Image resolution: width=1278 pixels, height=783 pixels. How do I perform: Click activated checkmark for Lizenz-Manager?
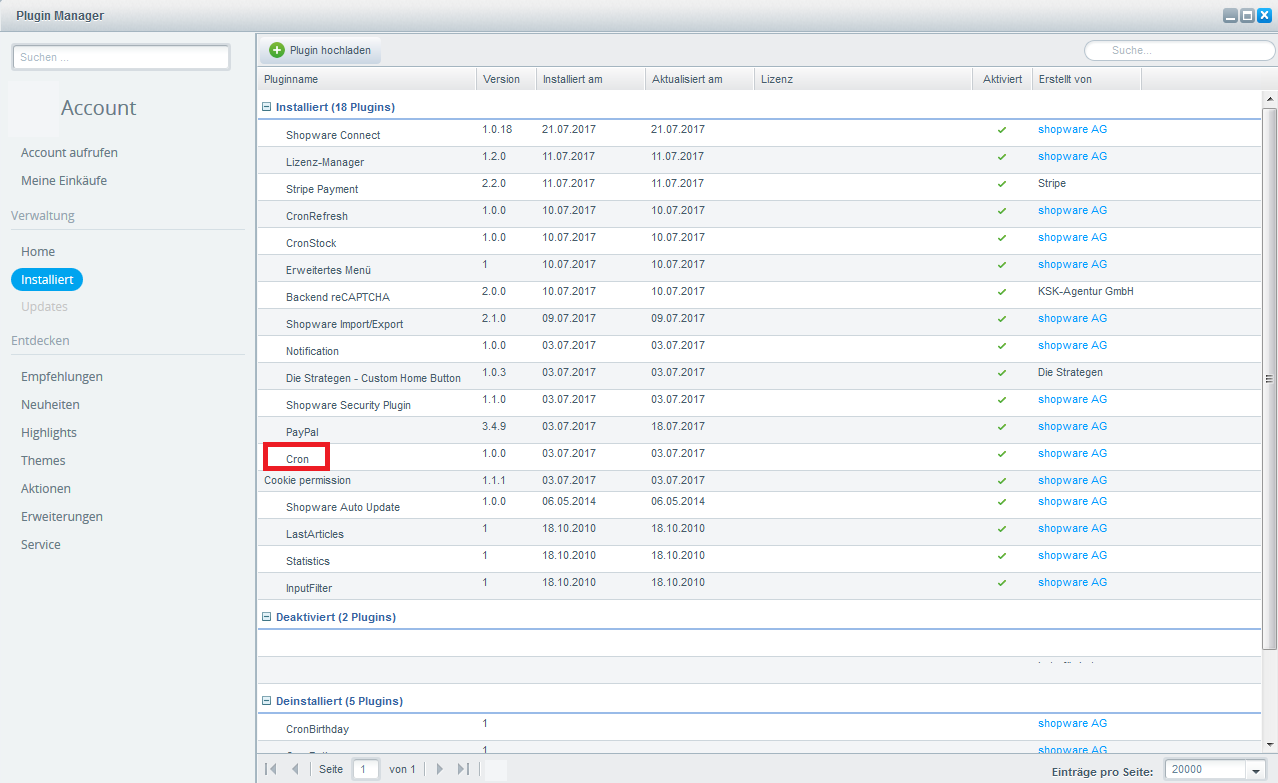pyautogui.click(x=1002, y=157)
